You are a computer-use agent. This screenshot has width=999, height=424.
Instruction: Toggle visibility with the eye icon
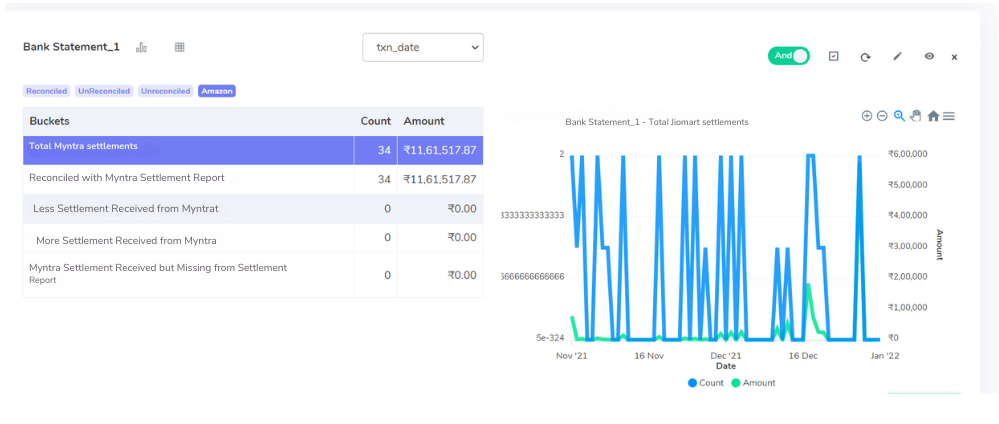click(929, 57)
